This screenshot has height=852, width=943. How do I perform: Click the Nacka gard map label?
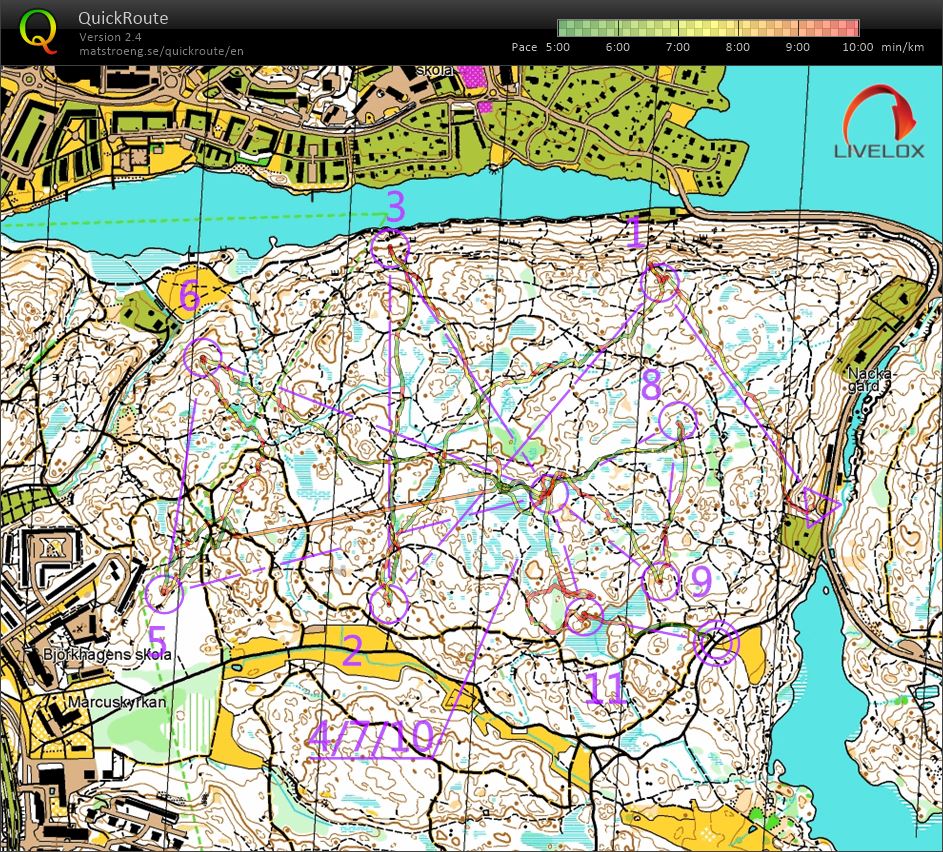[870, 379]
